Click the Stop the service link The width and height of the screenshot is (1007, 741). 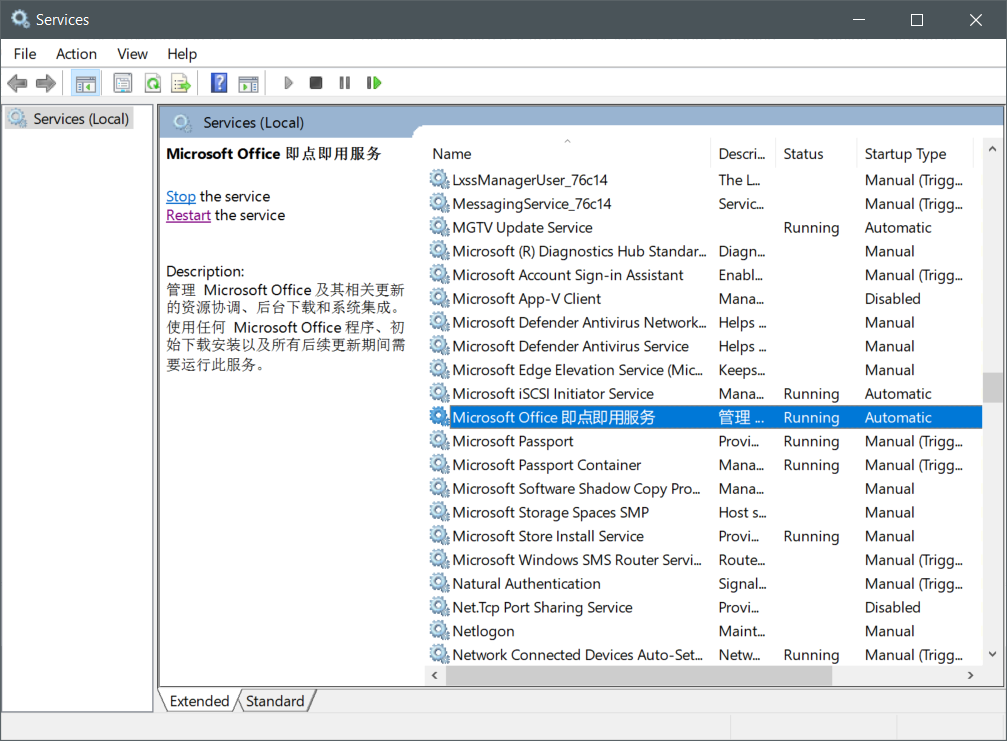181,197
